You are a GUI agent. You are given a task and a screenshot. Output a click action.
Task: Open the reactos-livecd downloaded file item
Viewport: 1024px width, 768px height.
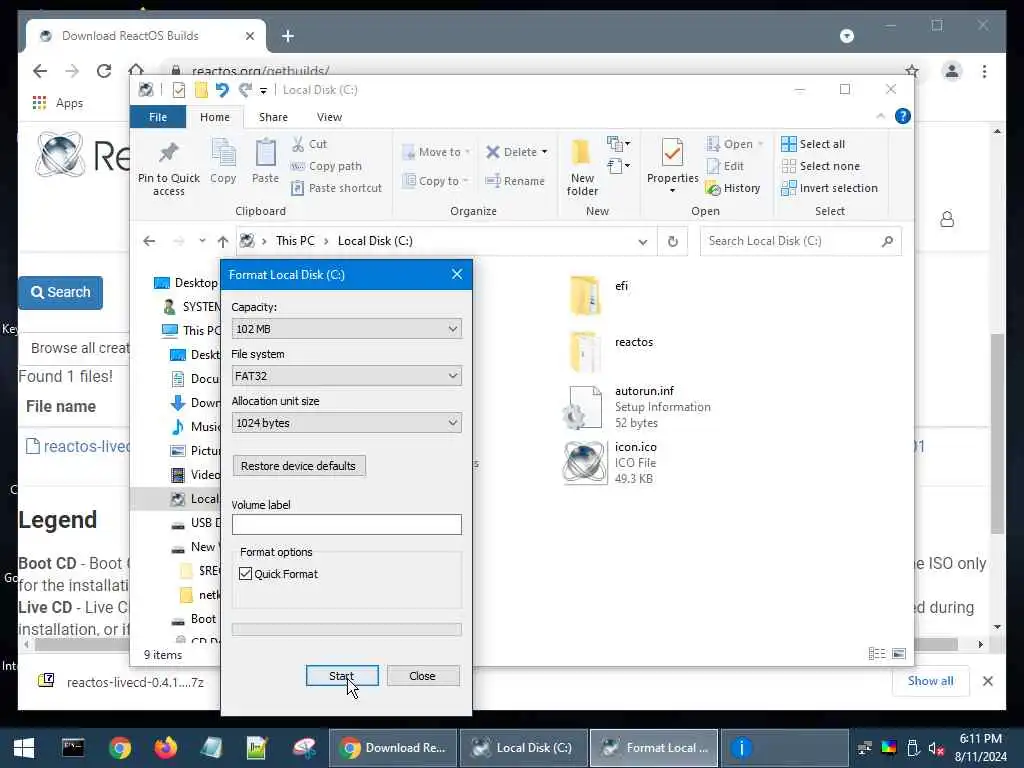point(122,682)
